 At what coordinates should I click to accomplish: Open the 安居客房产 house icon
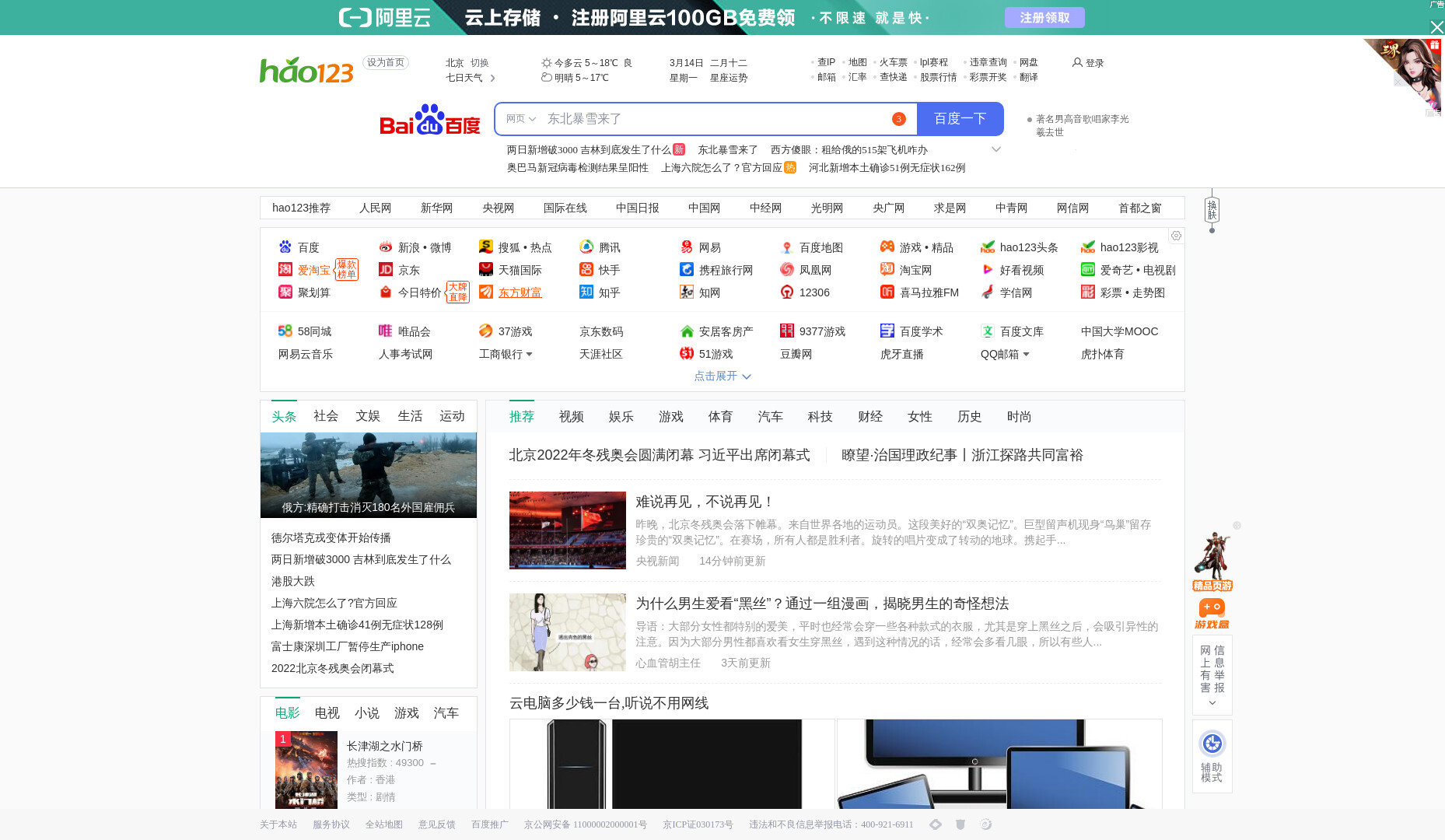[x=687, y=331]
